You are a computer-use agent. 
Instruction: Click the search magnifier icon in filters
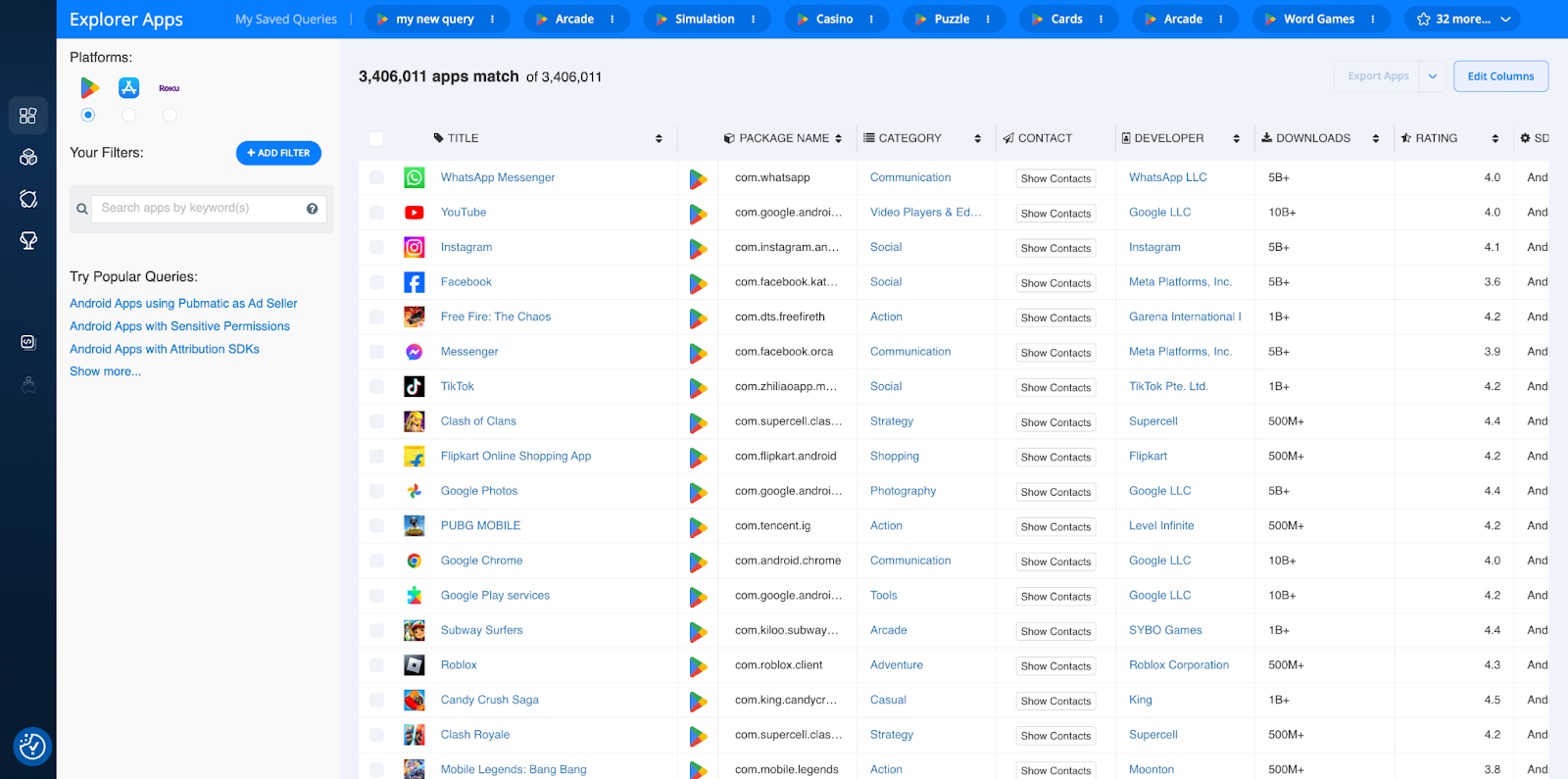(82, 209)
